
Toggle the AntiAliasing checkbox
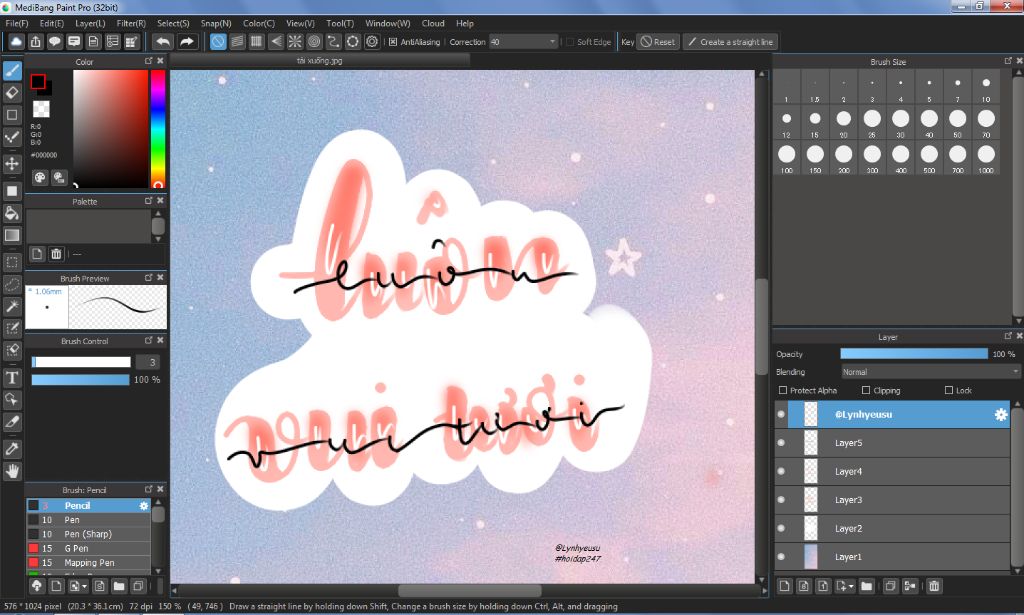pos(392,42)
